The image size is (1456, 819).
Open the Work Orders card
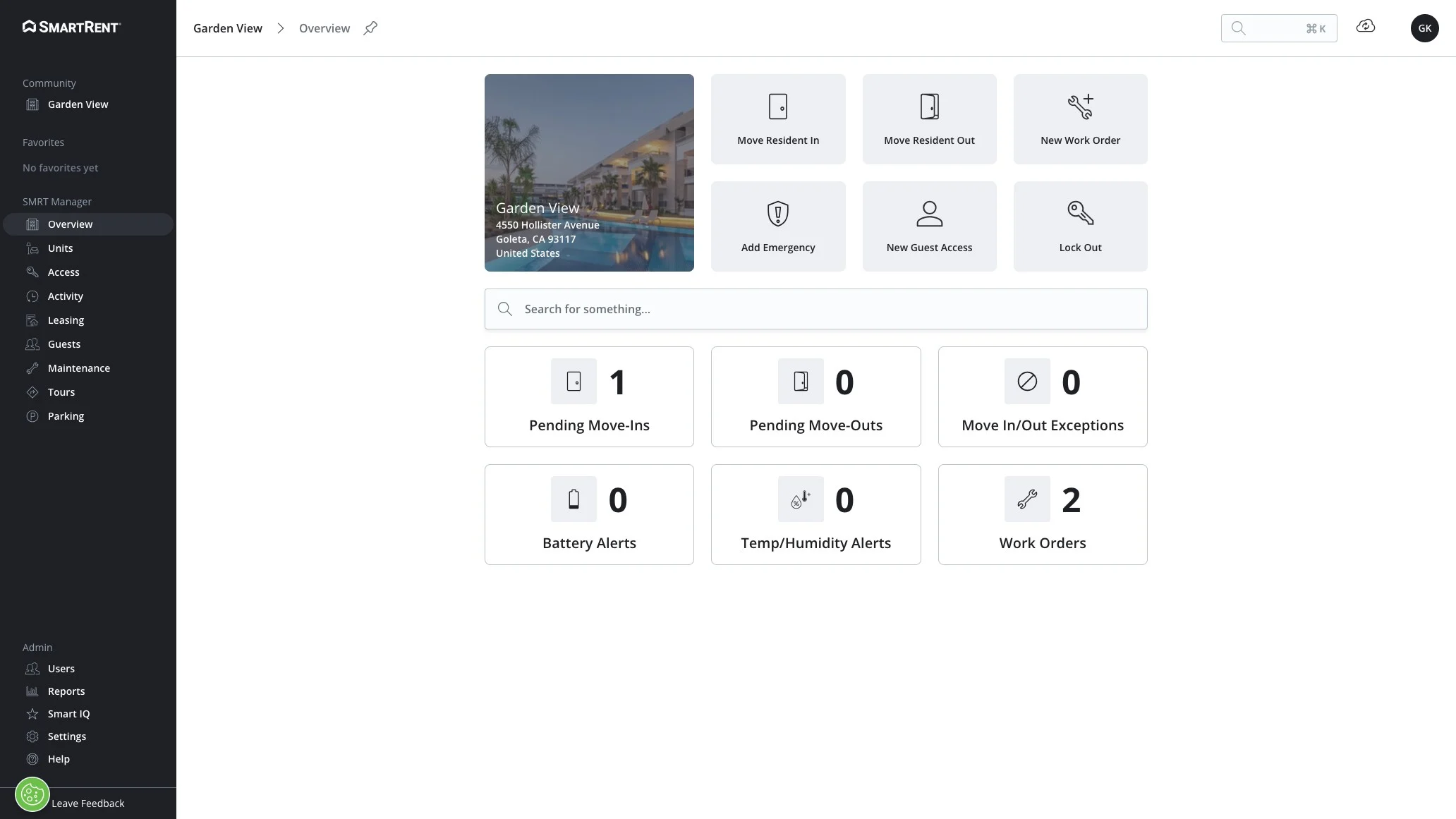click(x=1043, y=514)
